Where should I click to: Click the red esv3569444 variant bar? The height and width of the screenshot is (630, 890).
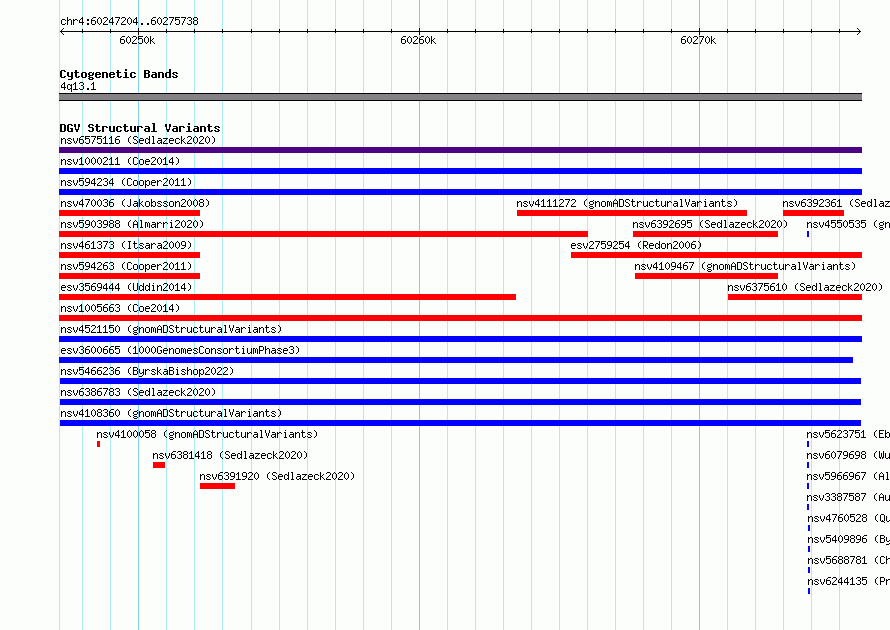tap(287, 297)
